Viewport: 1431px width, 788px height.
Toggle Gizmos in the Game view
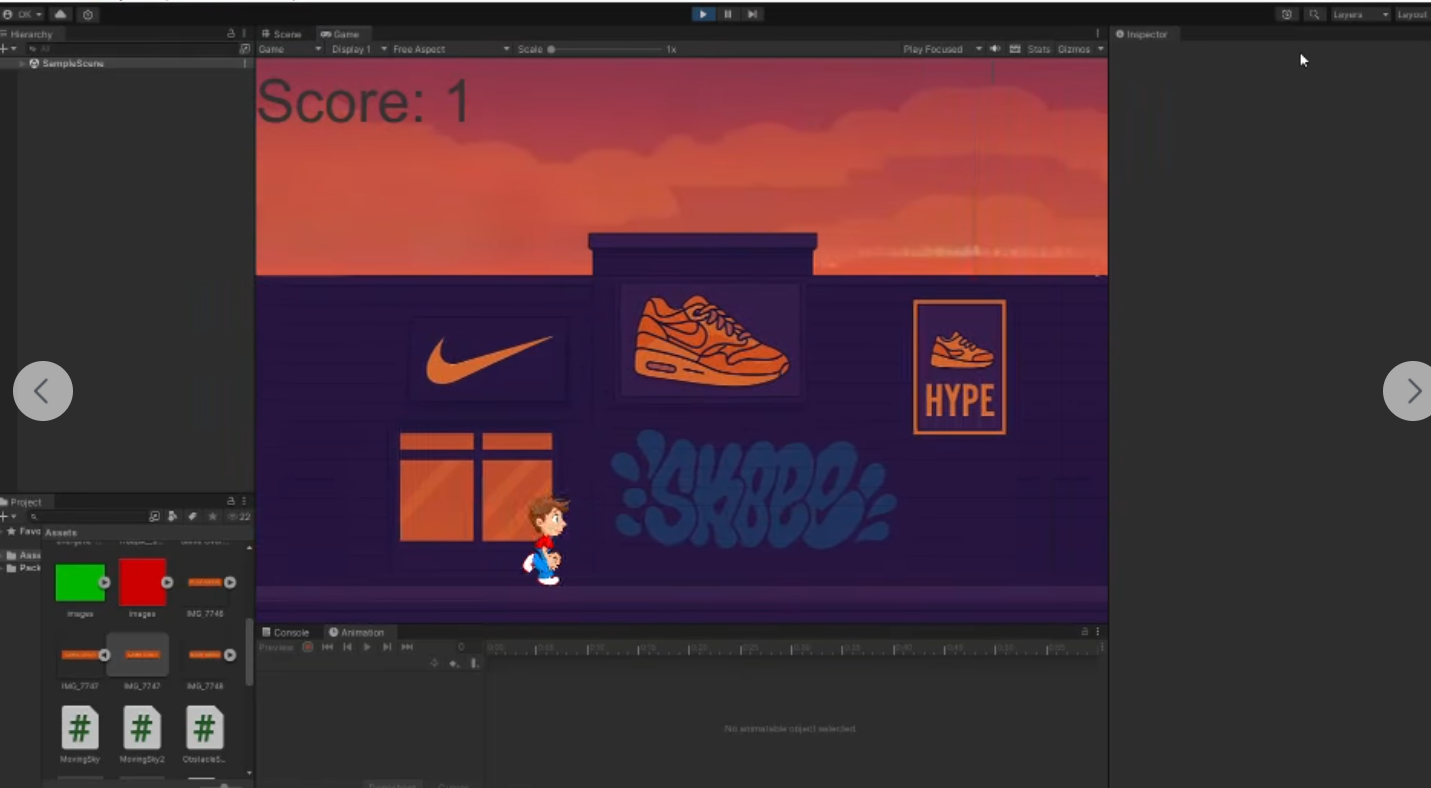1073,49
